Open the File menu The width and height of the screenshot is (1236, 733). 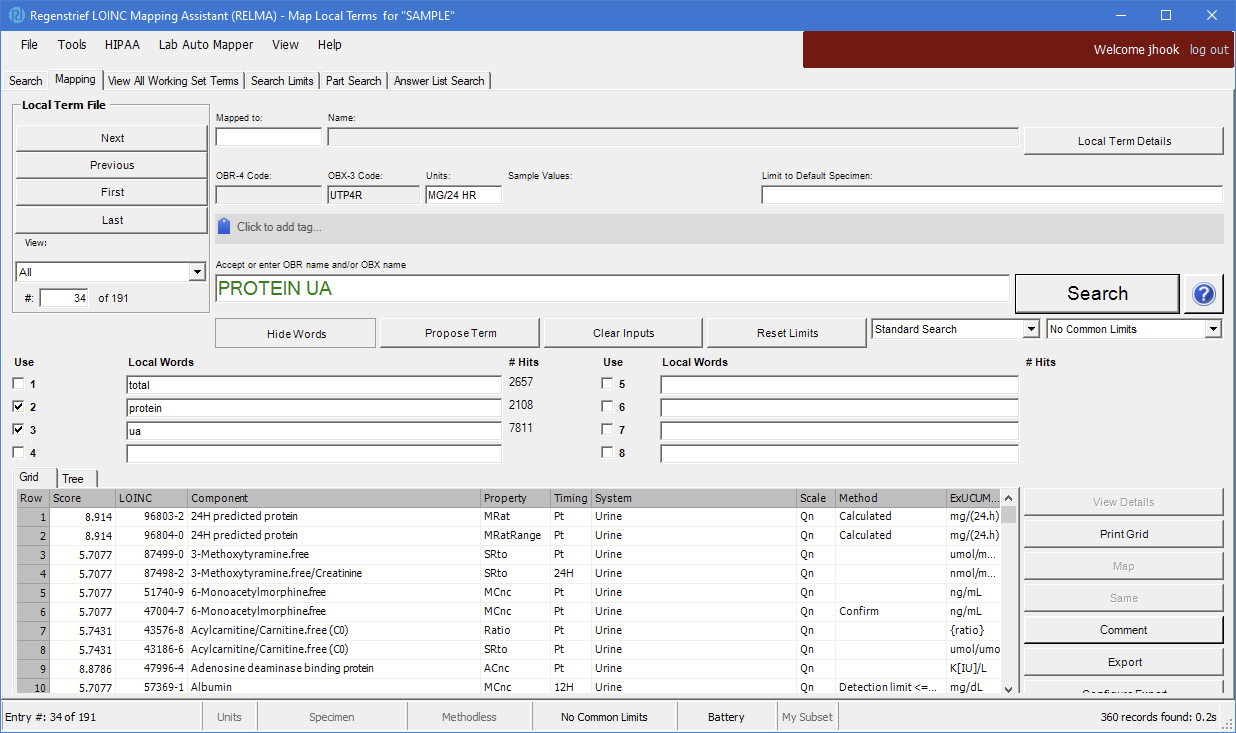[29, 45]
